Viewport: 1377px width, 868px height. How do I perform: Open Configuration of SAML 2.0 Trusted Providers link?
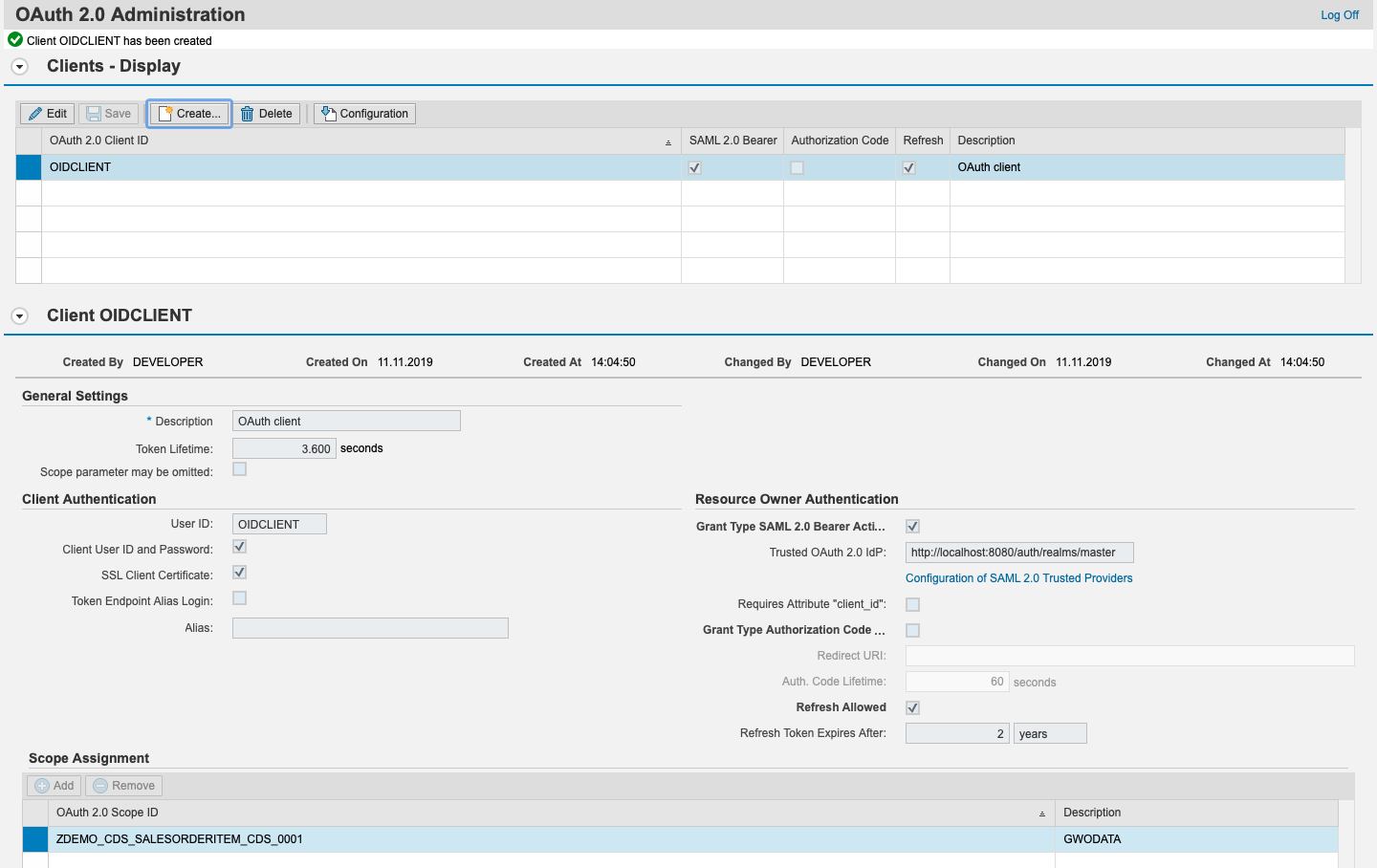coord(1018,578)
